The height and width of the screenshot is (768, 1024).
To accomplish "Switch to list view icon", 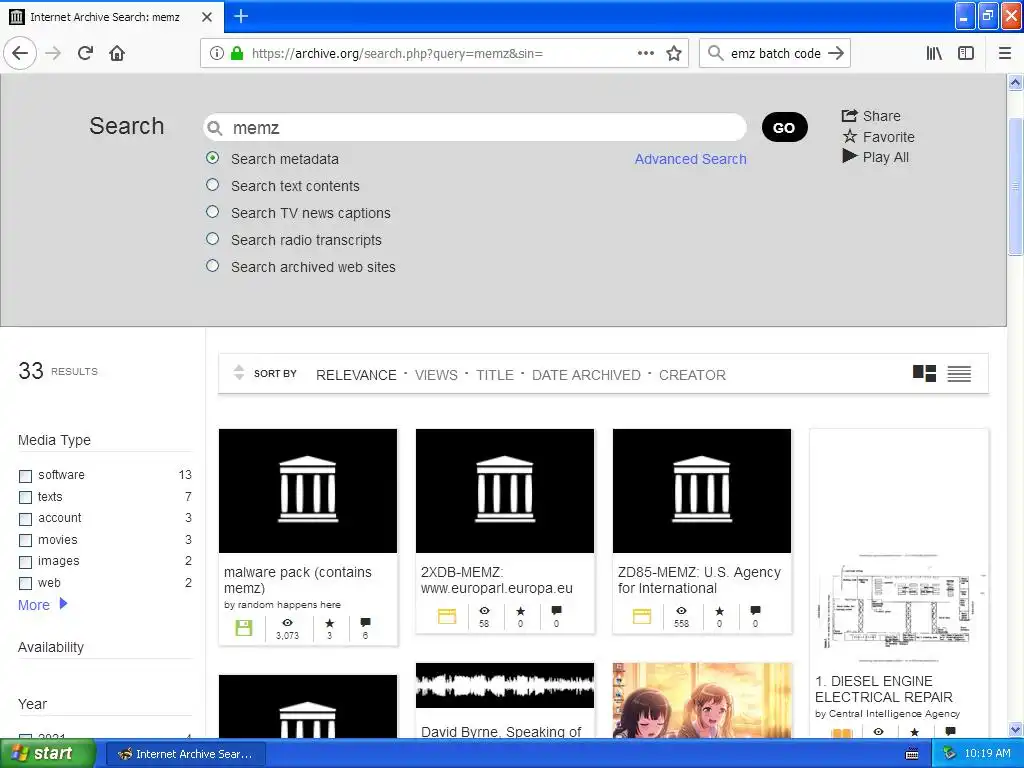I will [959, 374].
